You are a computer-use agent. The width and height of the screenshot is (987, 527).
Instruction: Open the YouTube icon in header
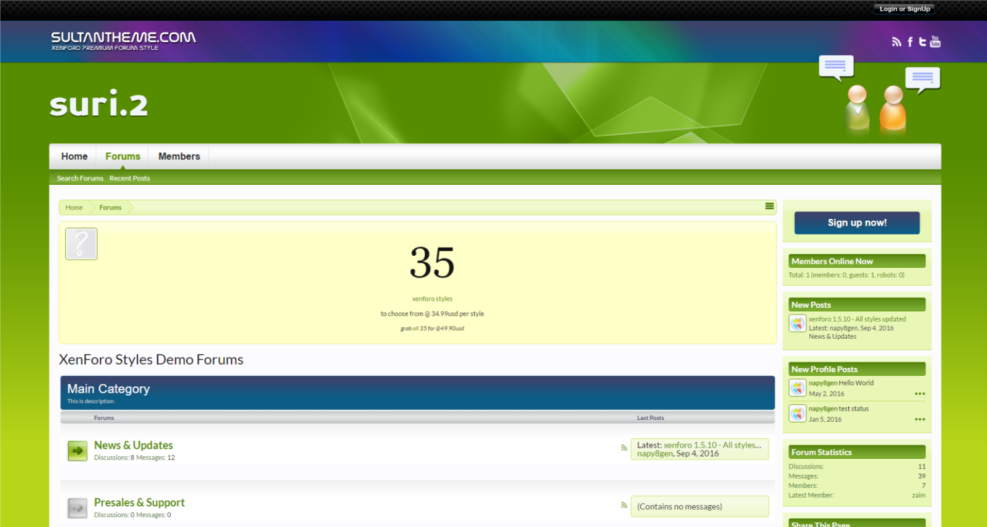click(935, 41)
